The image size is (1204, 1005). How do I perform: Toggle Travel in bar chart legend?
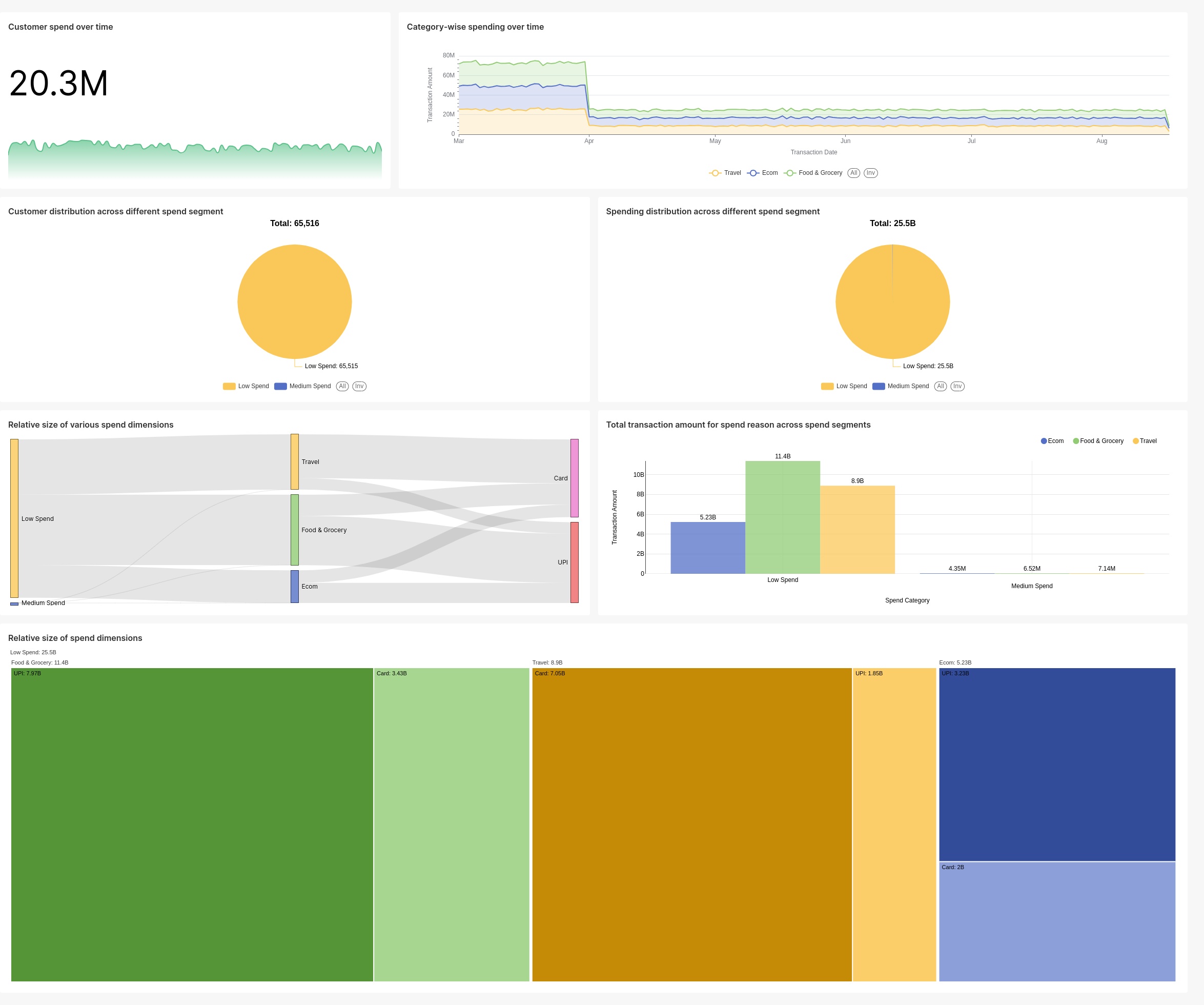[x=1145, y=440]
